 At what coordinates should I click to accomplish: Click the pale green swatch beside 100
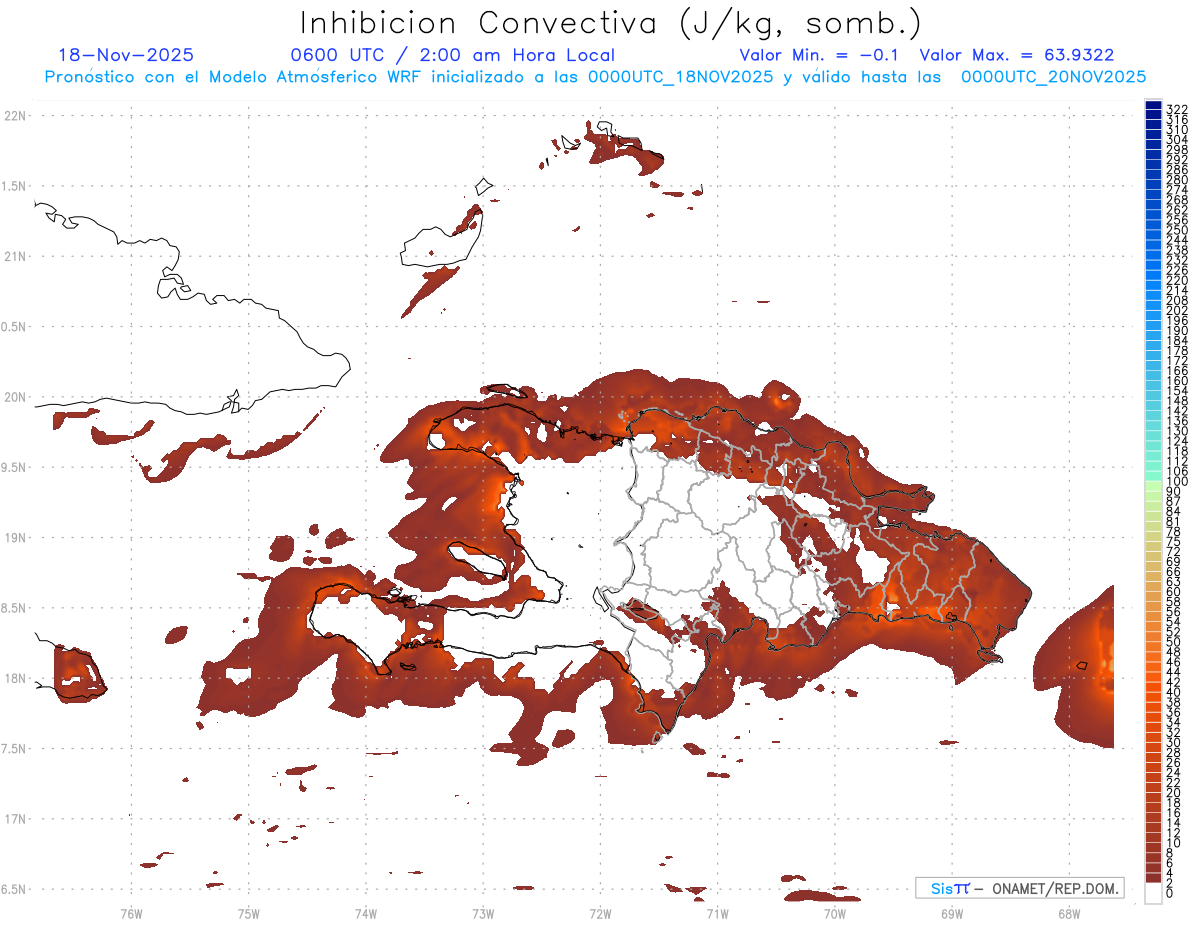click(x=1153, y=487)
